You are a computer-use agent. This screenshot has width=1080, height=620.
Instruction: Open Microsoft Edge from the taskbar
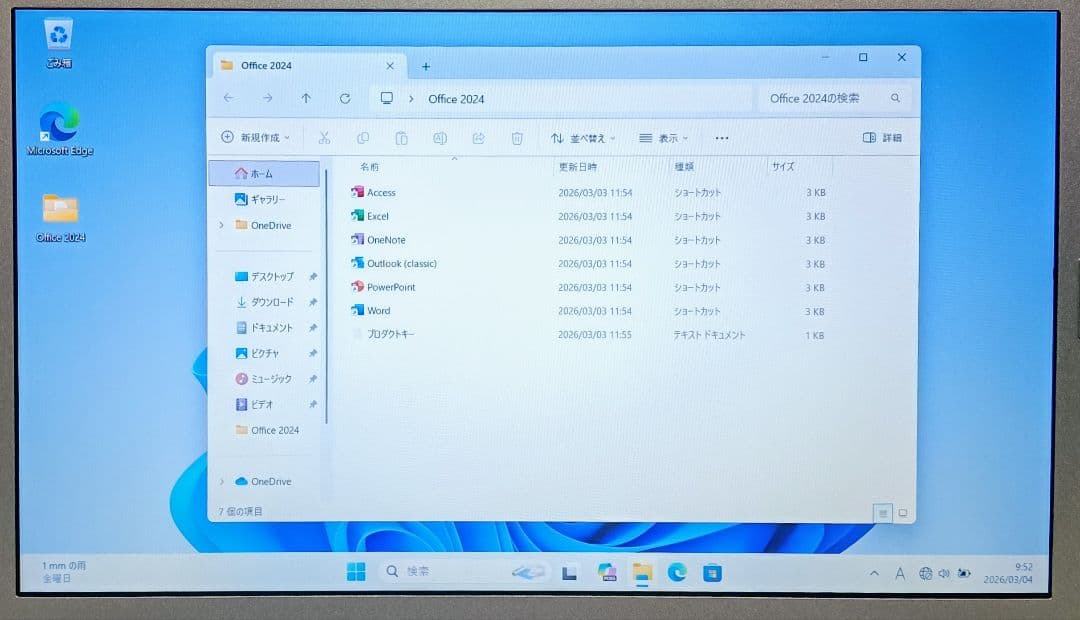pyautogui.click(x=676, y=572)
